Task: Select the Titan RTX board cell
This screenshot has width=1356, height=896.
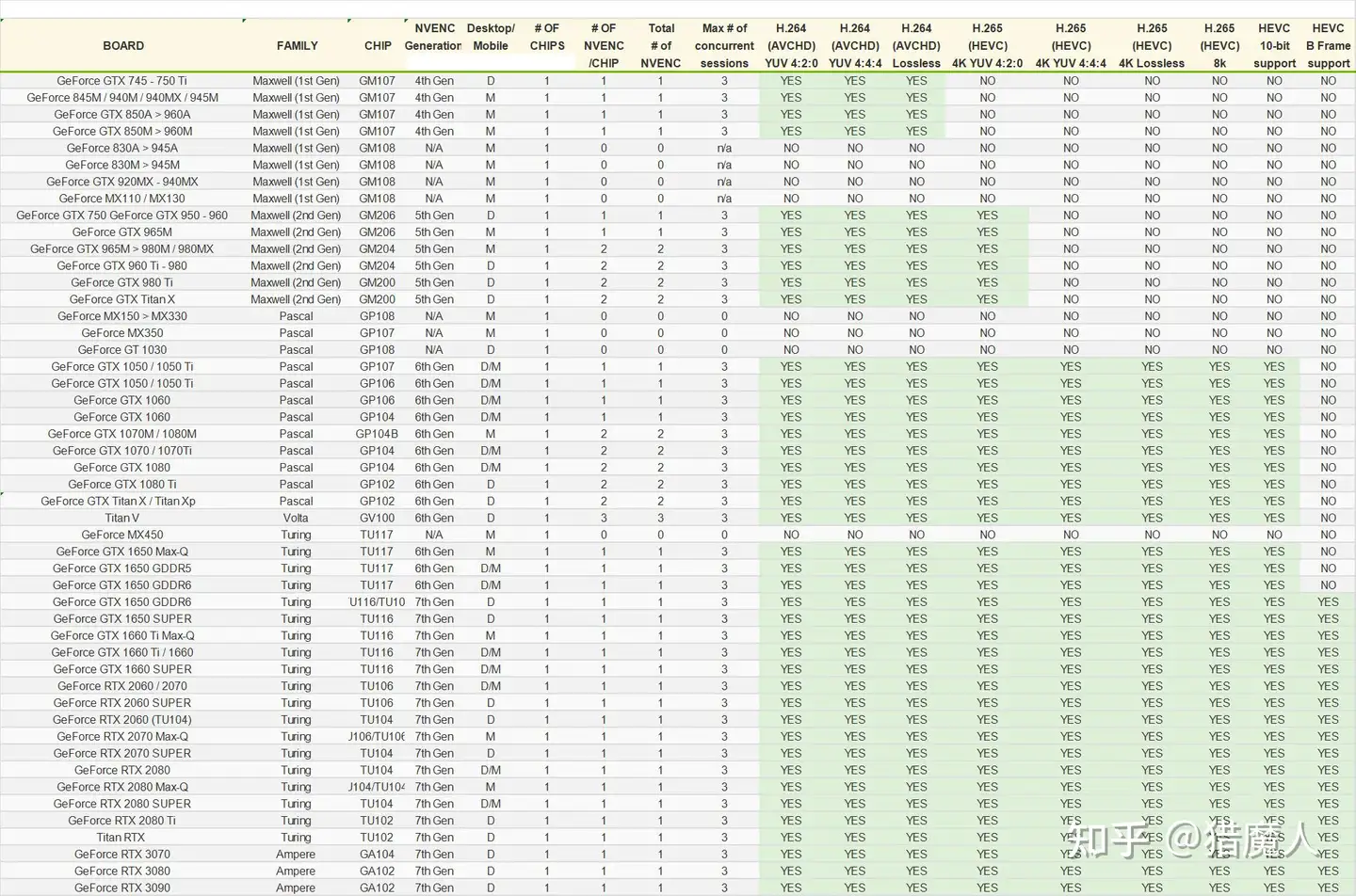Action: click(121, 839)
